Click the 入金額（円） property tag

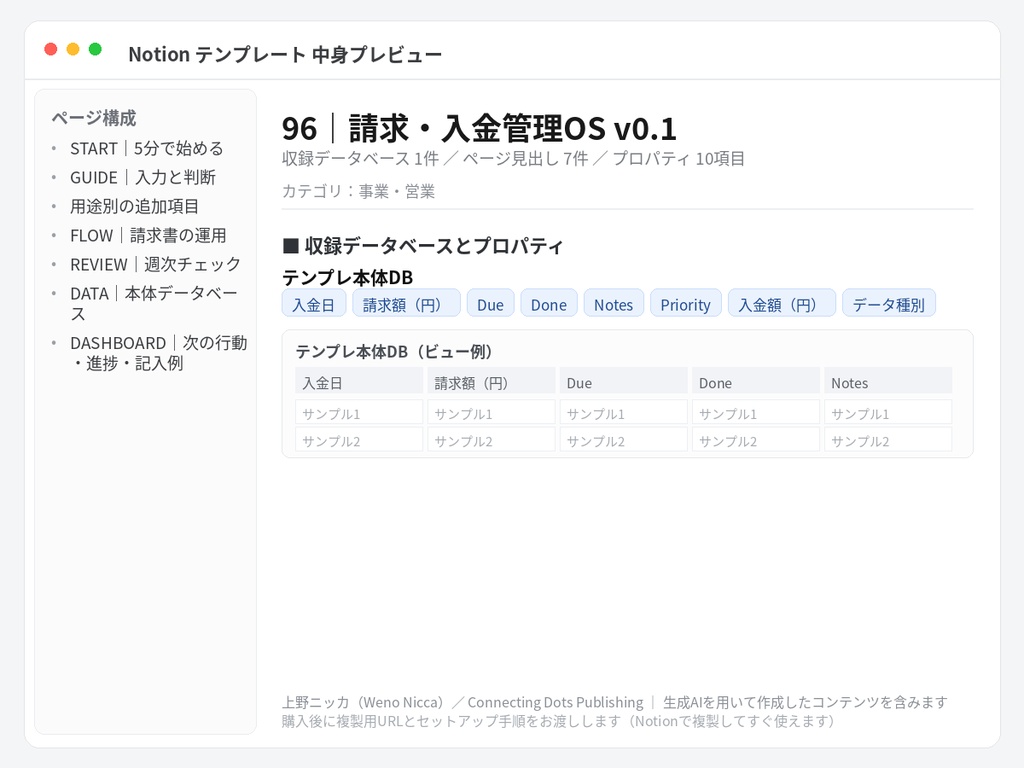coord(782,303)
